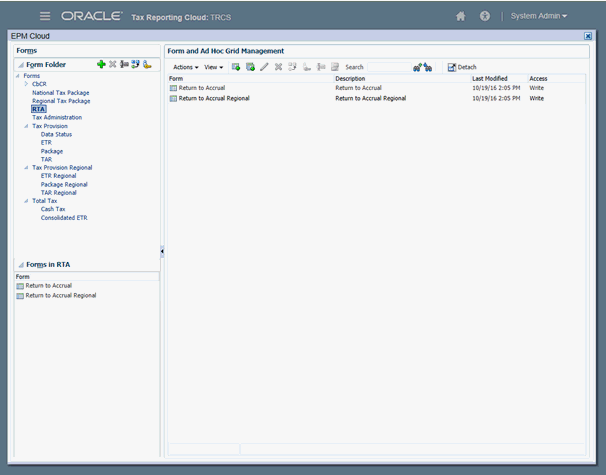Viewport: 606px width, 475px height.
Task: Open the ETR folder under Tax Provision
Action: point(46,142)
